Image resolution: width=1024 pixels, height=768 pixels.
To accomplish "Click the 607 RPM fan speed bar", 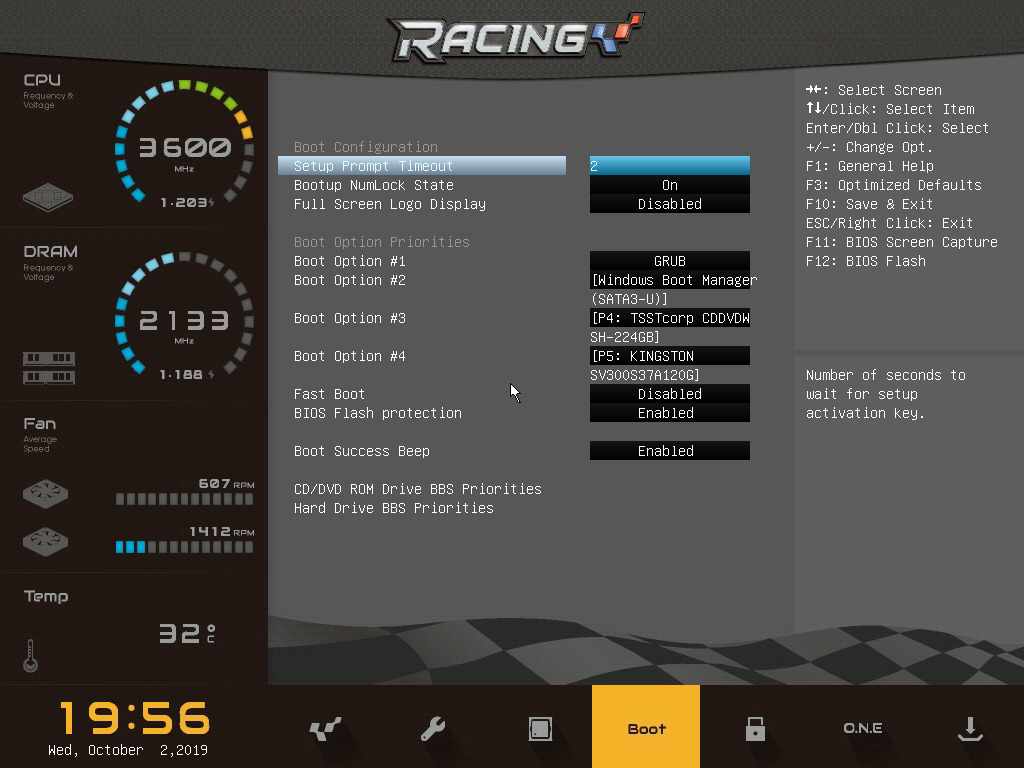I will [184, 499].
